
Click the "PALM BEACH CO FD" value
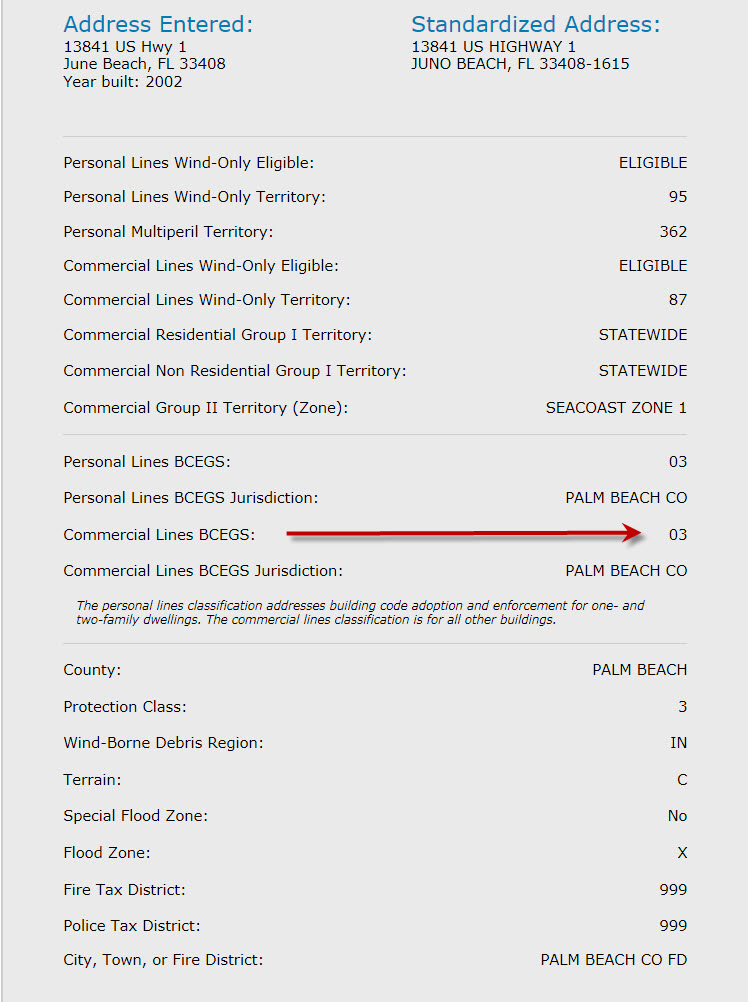pyautogui.click(x=614, y=960)
